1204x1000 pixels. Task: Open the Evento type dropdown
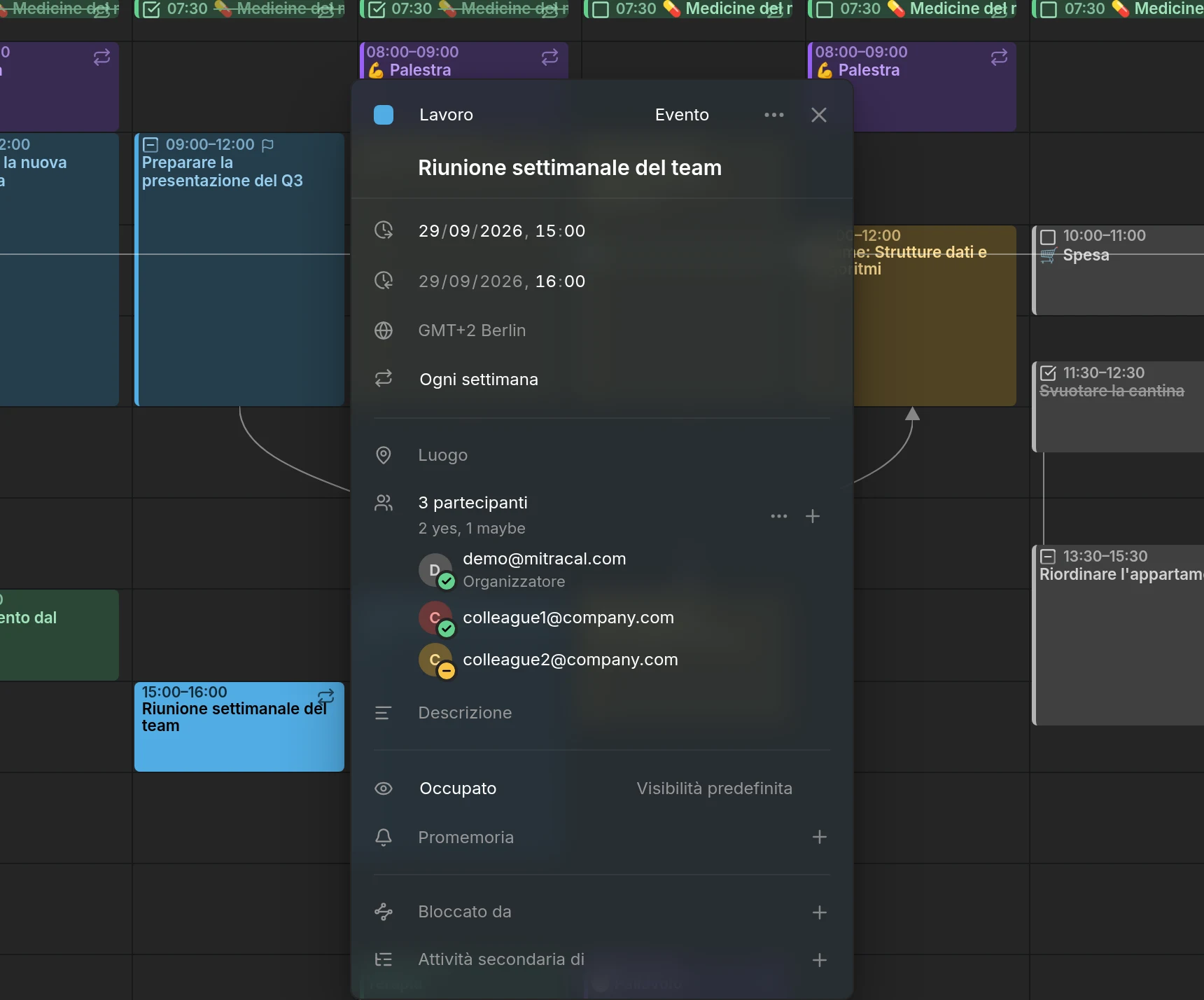(x=682, y=115)
